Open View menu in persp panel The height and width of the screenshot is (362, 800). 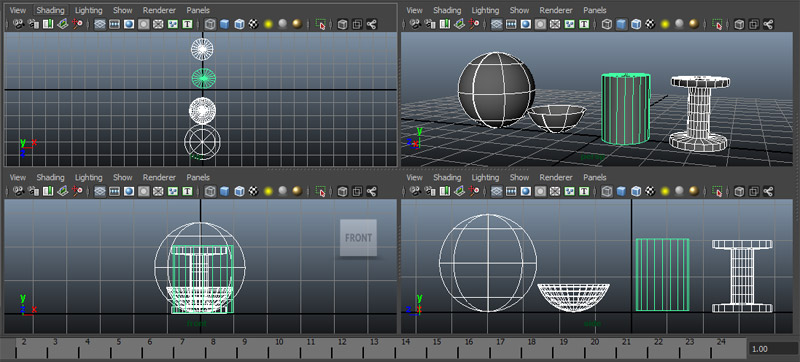point(414,10)
